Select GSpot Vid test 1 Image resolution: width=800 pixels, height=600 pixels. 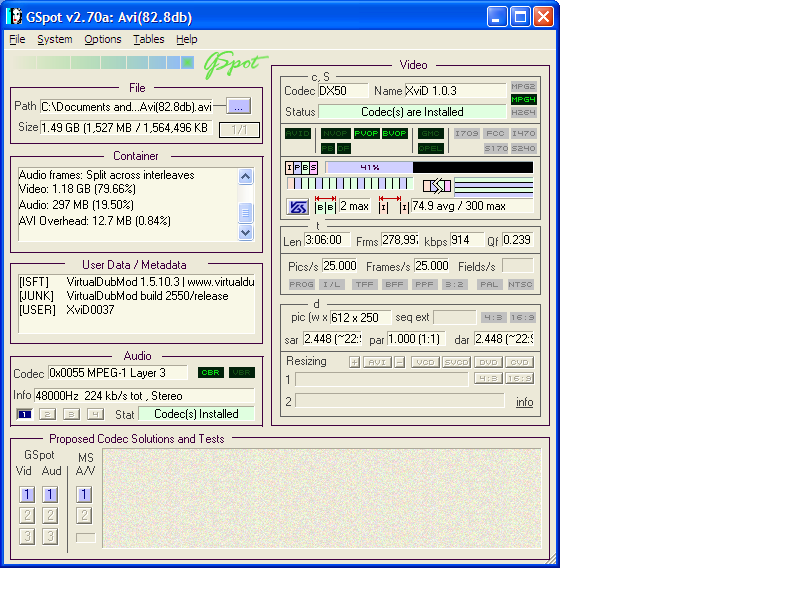[x=27, y=494]
